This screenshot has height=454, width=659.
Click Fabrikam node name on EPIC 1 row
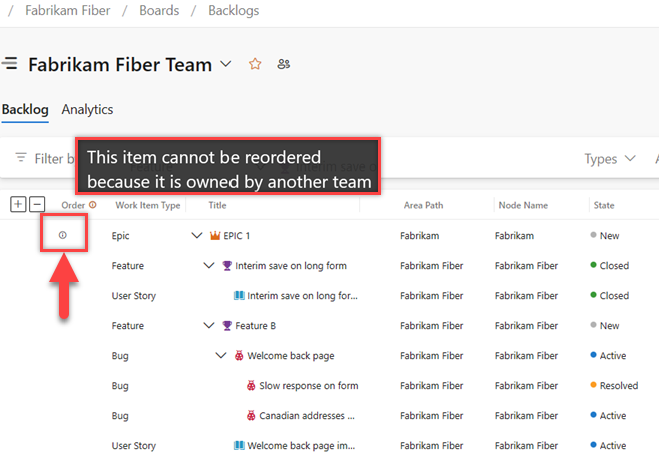click(514, 235)
